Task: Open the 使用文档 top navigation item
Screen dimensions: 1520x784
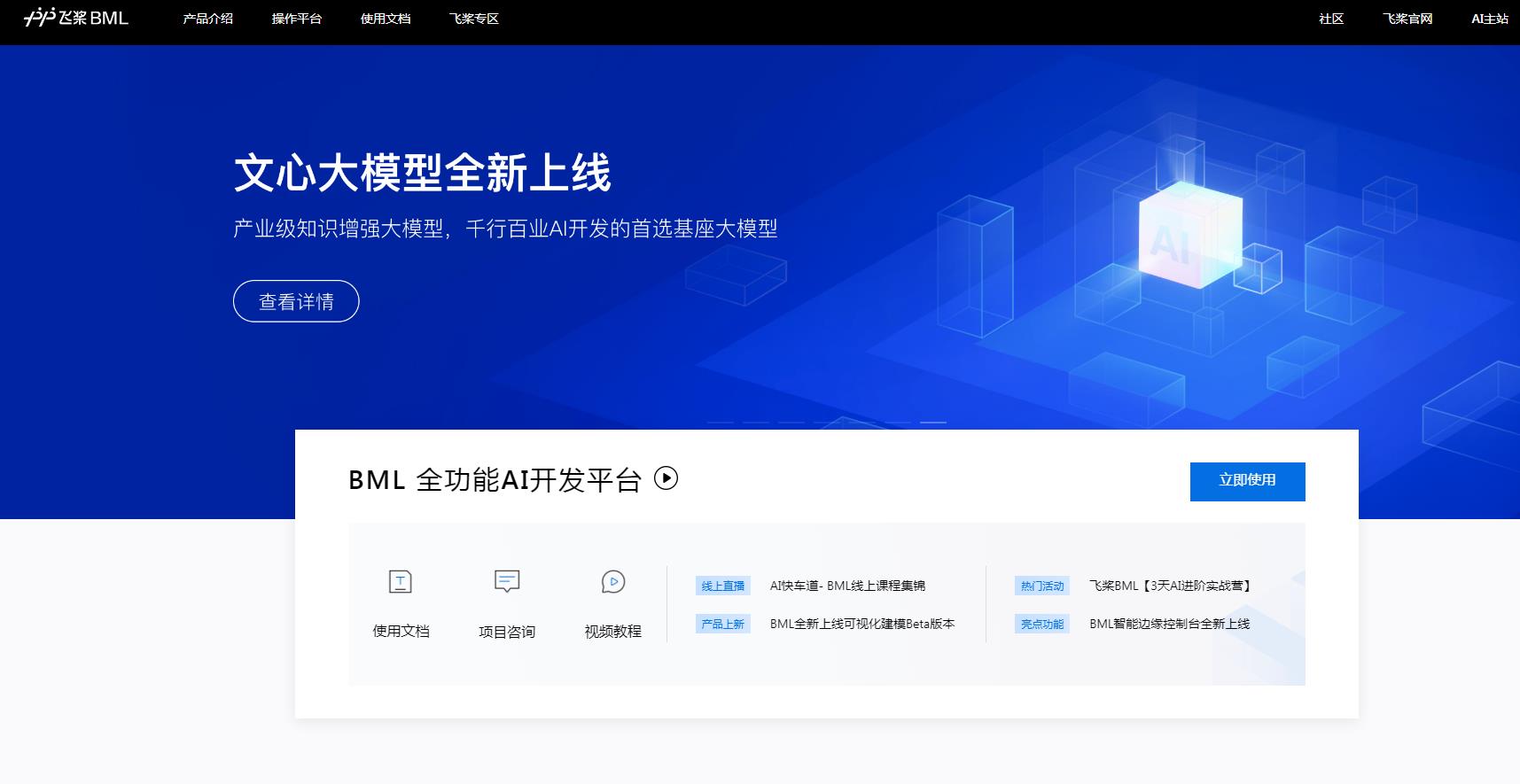Action: 386,19
